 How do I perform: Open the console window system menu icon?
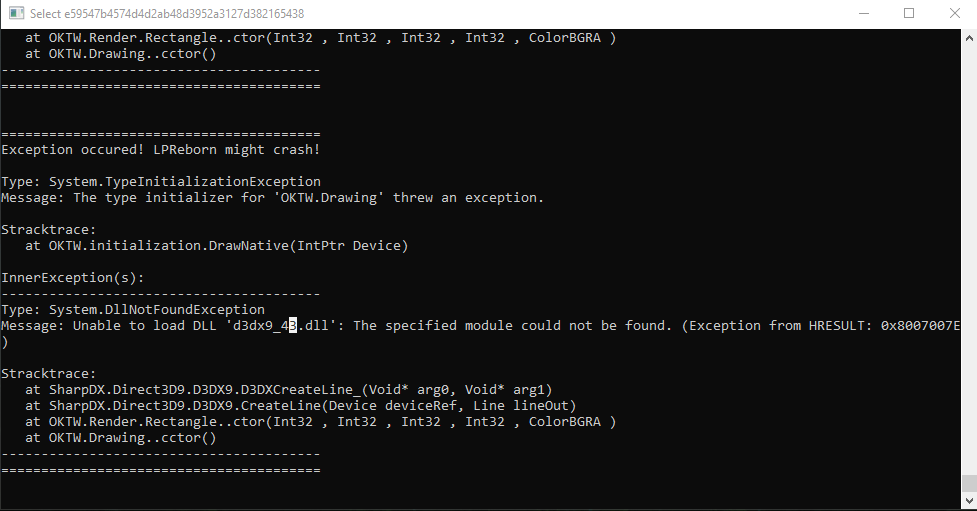tap(17, 13)
